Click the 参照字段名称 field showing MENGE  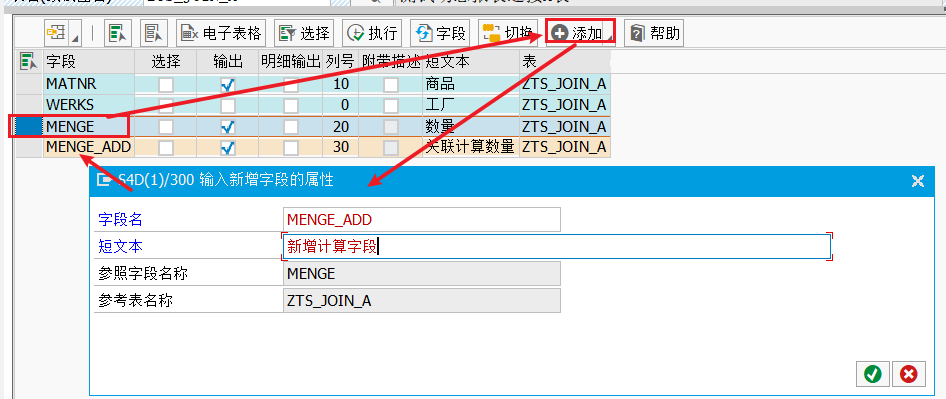(x=422, y=273)
